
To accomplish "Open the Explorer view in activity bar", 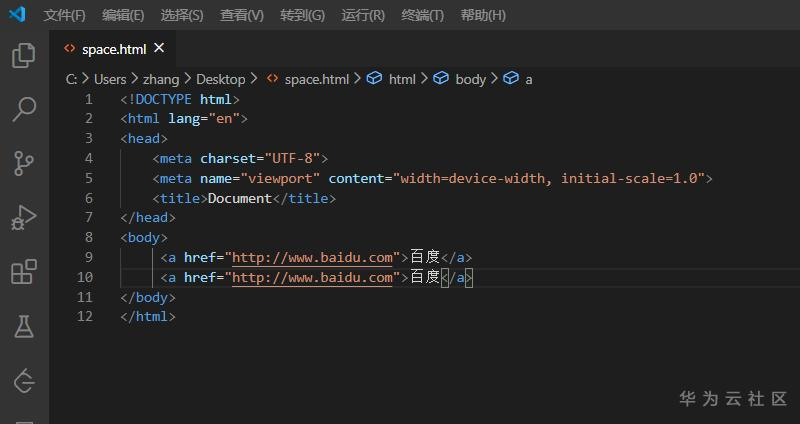I will pos(23,56).
